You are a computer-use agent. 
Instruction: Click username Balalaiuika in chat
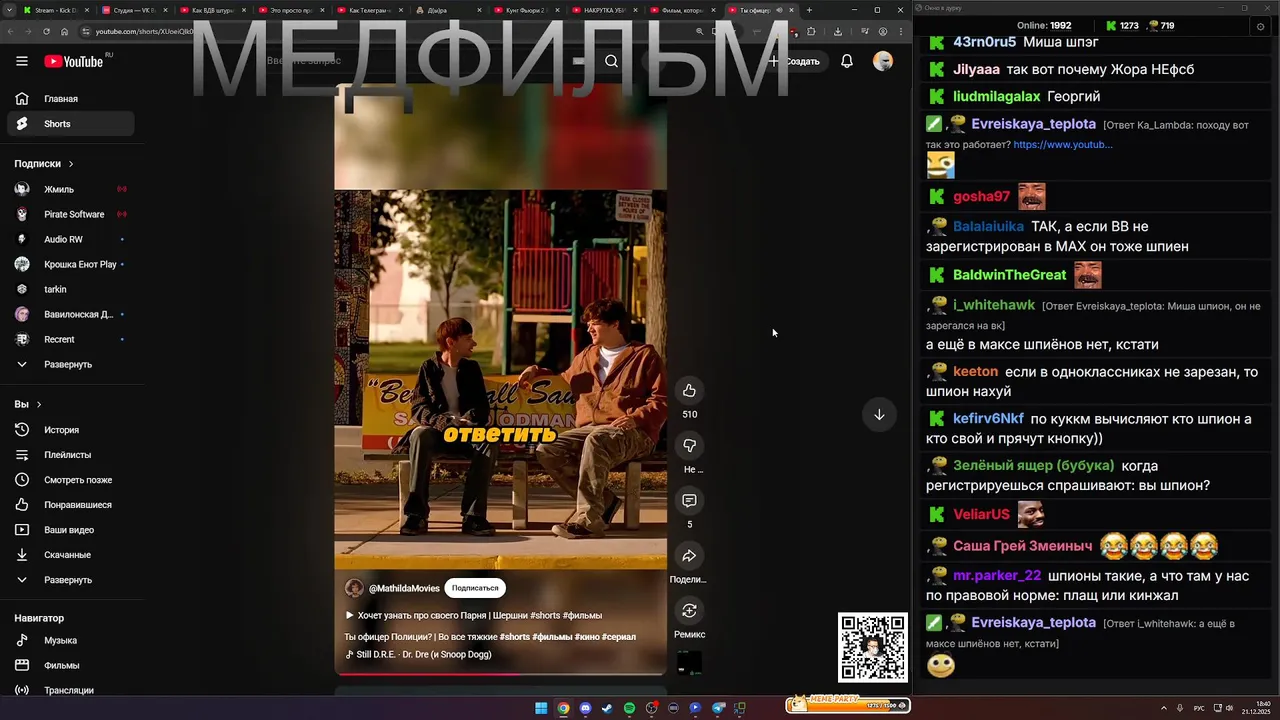coord(988,227)
